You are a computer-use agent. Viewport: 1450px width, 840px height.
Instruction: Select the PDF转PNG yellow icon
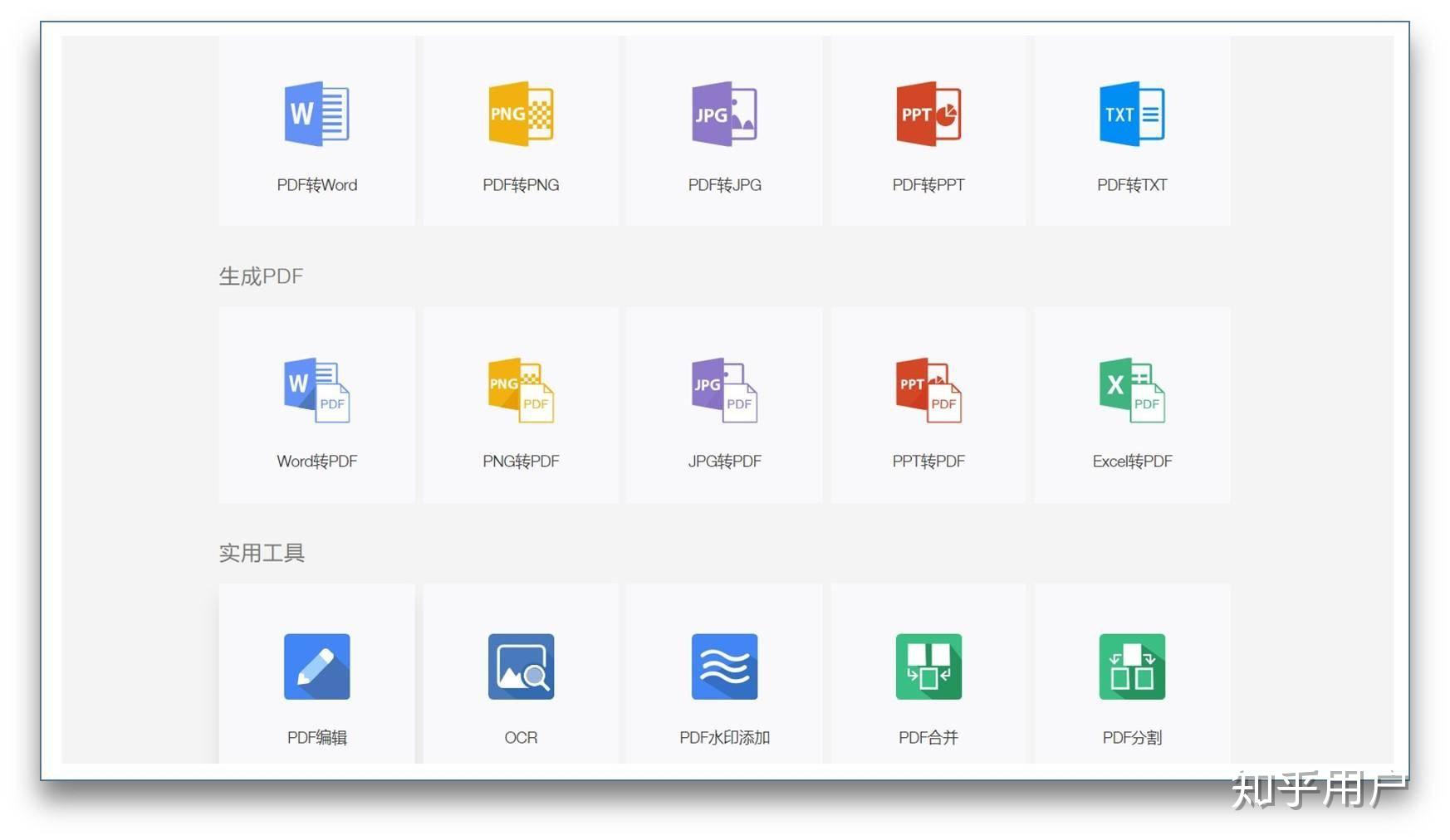[521, 114]
